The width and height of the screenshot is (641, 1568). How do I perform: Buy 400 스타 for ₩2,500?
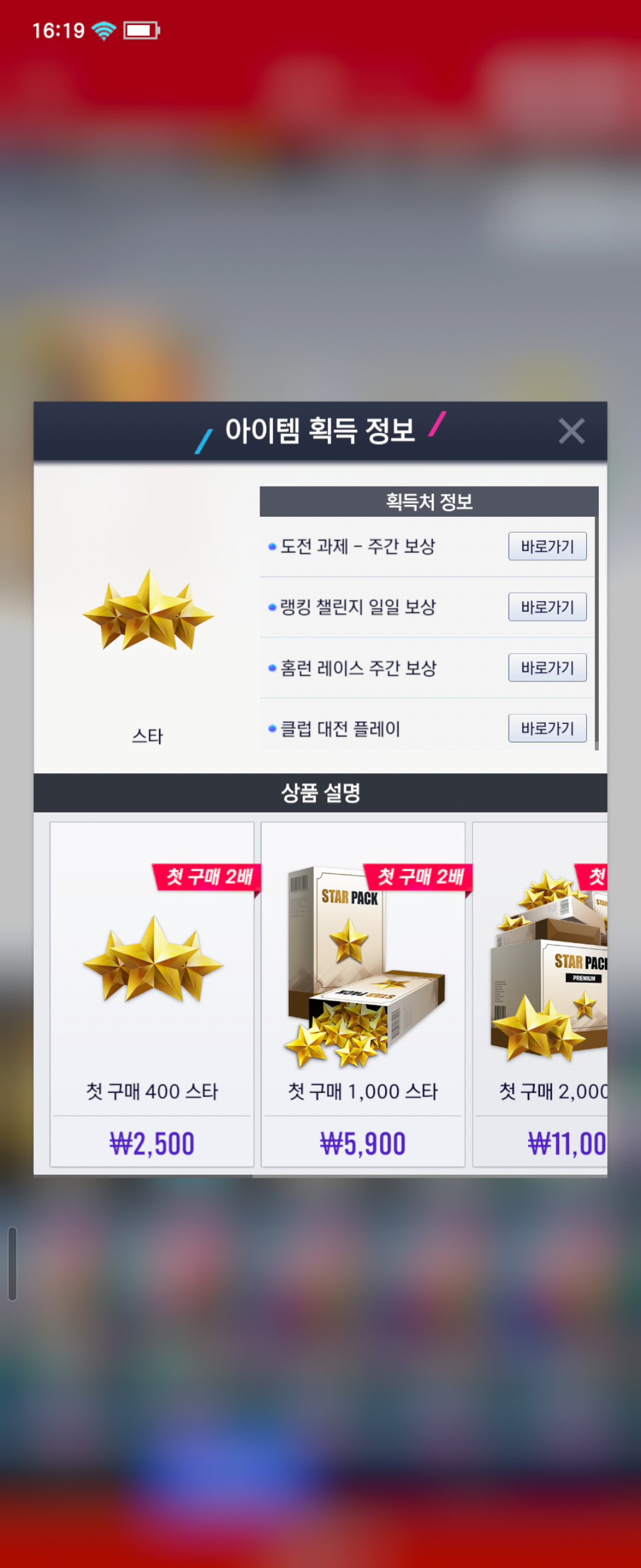(152, 1143)
